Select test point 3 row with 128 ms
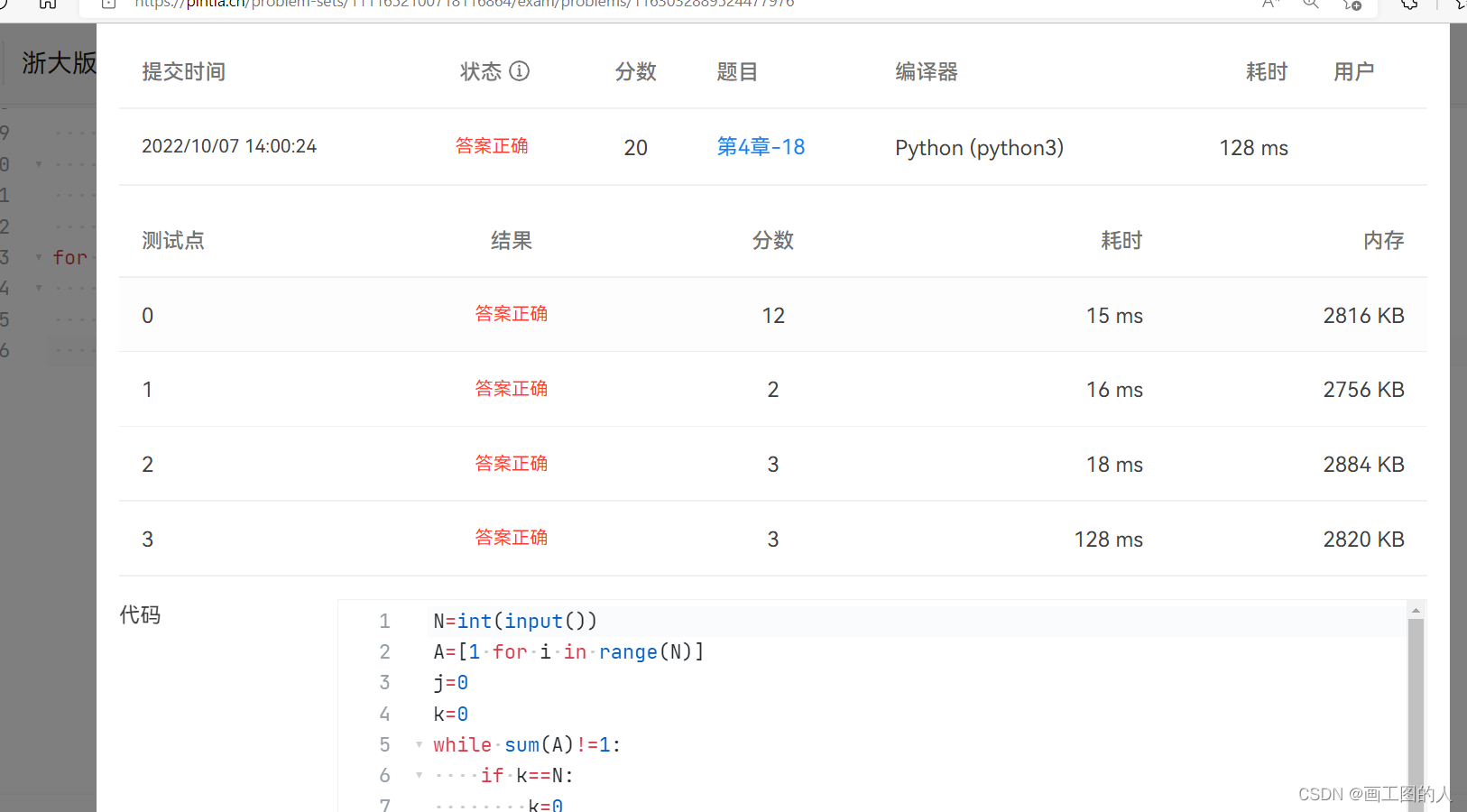The image size is (1467, 812). click(x=773, y=539)
